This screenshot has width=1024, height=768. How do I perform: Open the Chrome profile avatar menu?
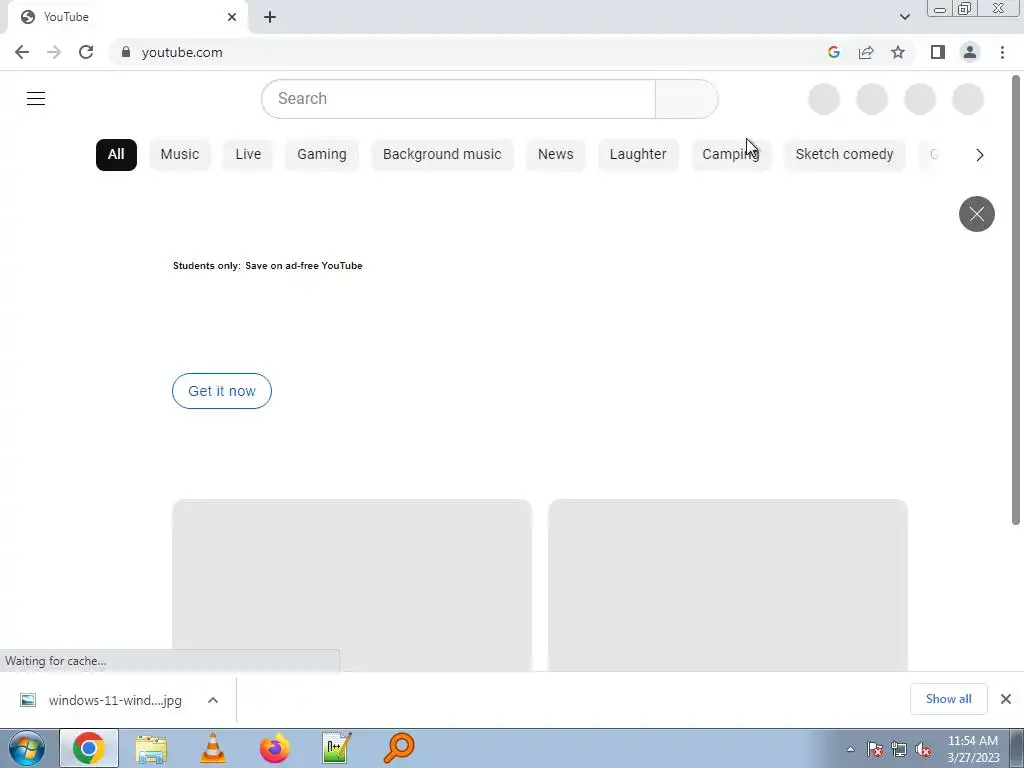[970, 52]
